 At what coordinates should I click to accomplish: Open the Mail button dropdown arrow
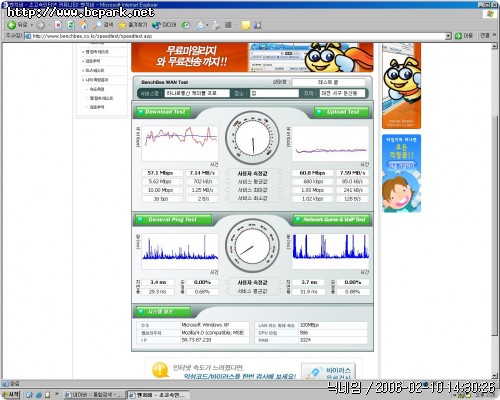(x=207, y=25)
